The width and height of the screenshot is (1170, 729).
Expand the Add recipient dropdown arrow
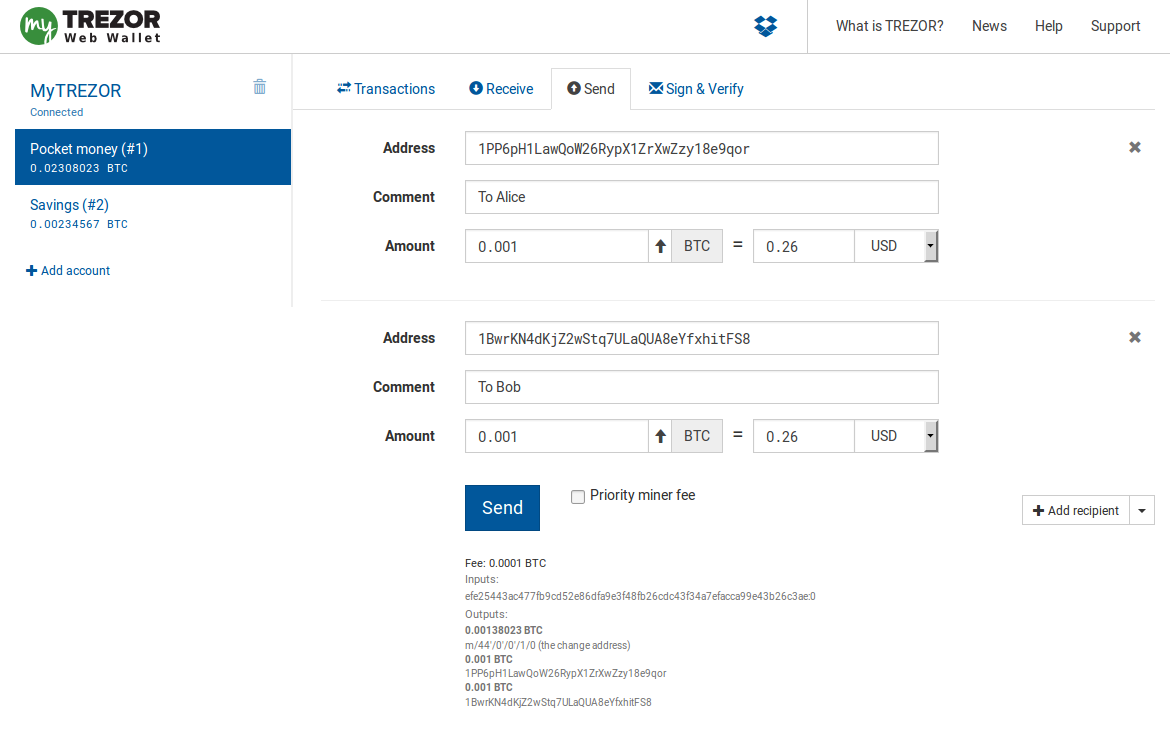(1142, 511)
